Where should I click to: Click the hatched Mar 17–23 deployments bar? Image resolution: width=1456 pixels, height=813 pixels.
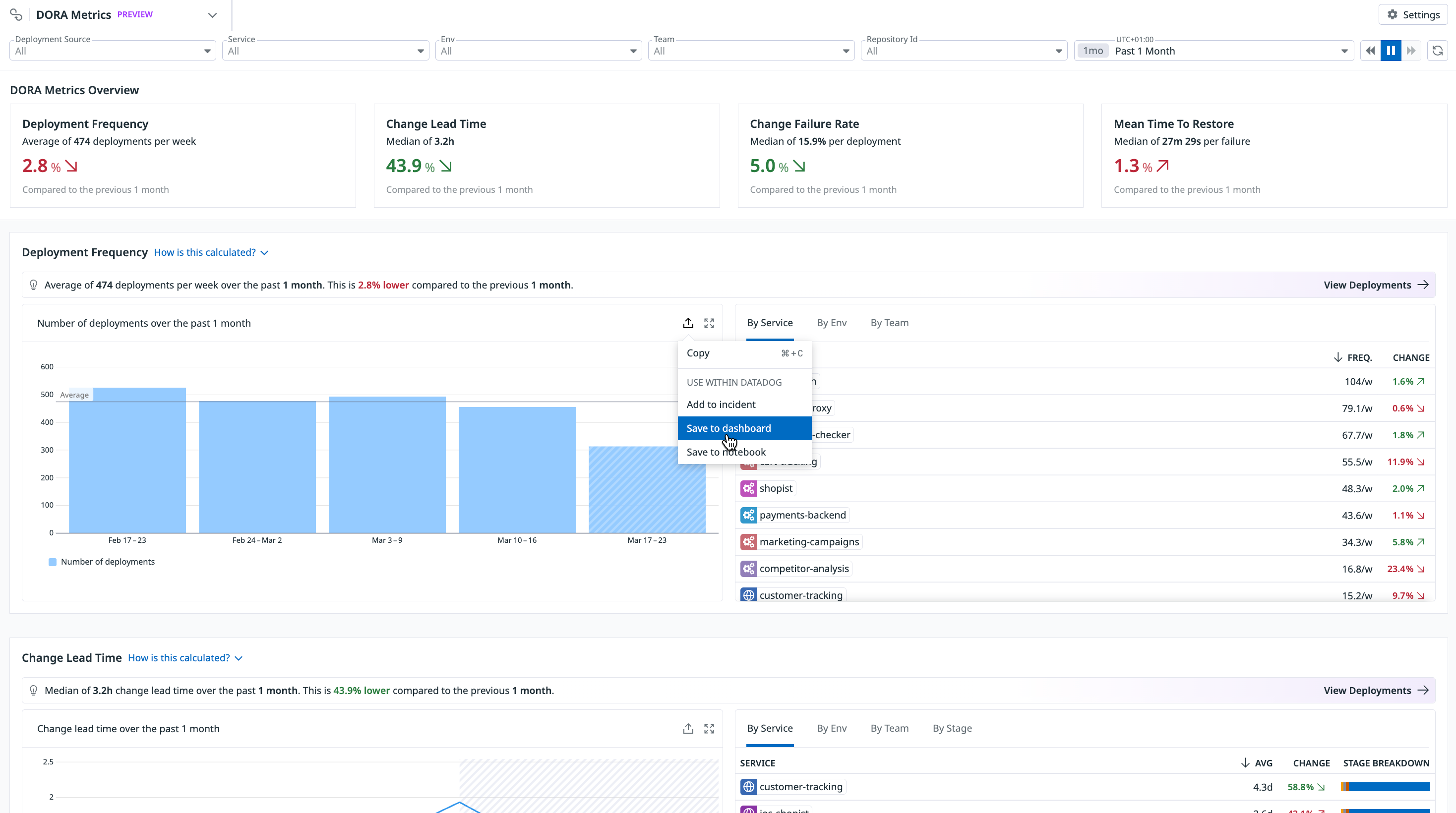647,489
